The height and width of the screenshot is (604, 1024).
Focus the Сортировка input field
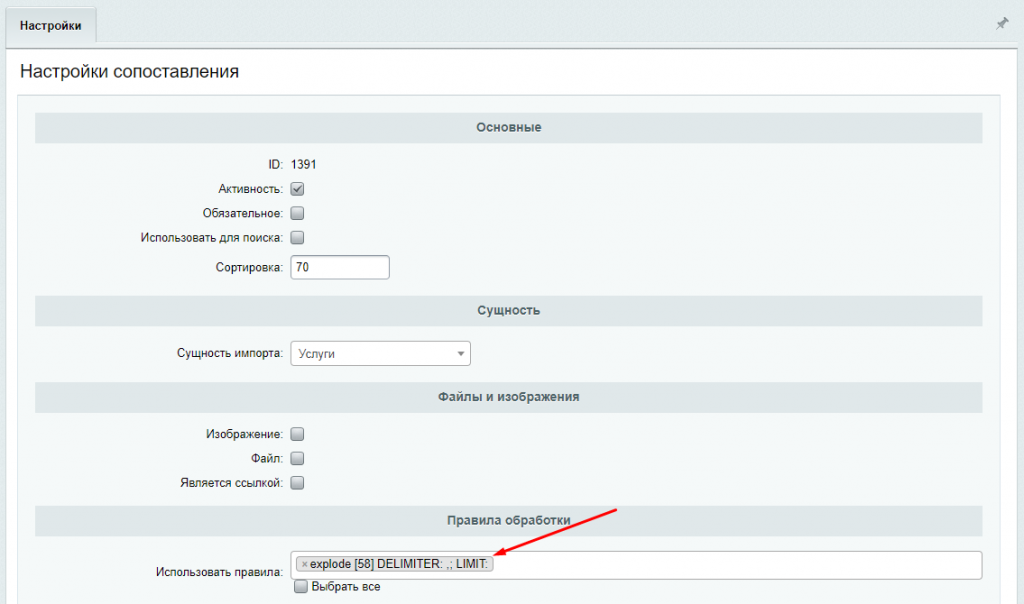pos(340,267)
